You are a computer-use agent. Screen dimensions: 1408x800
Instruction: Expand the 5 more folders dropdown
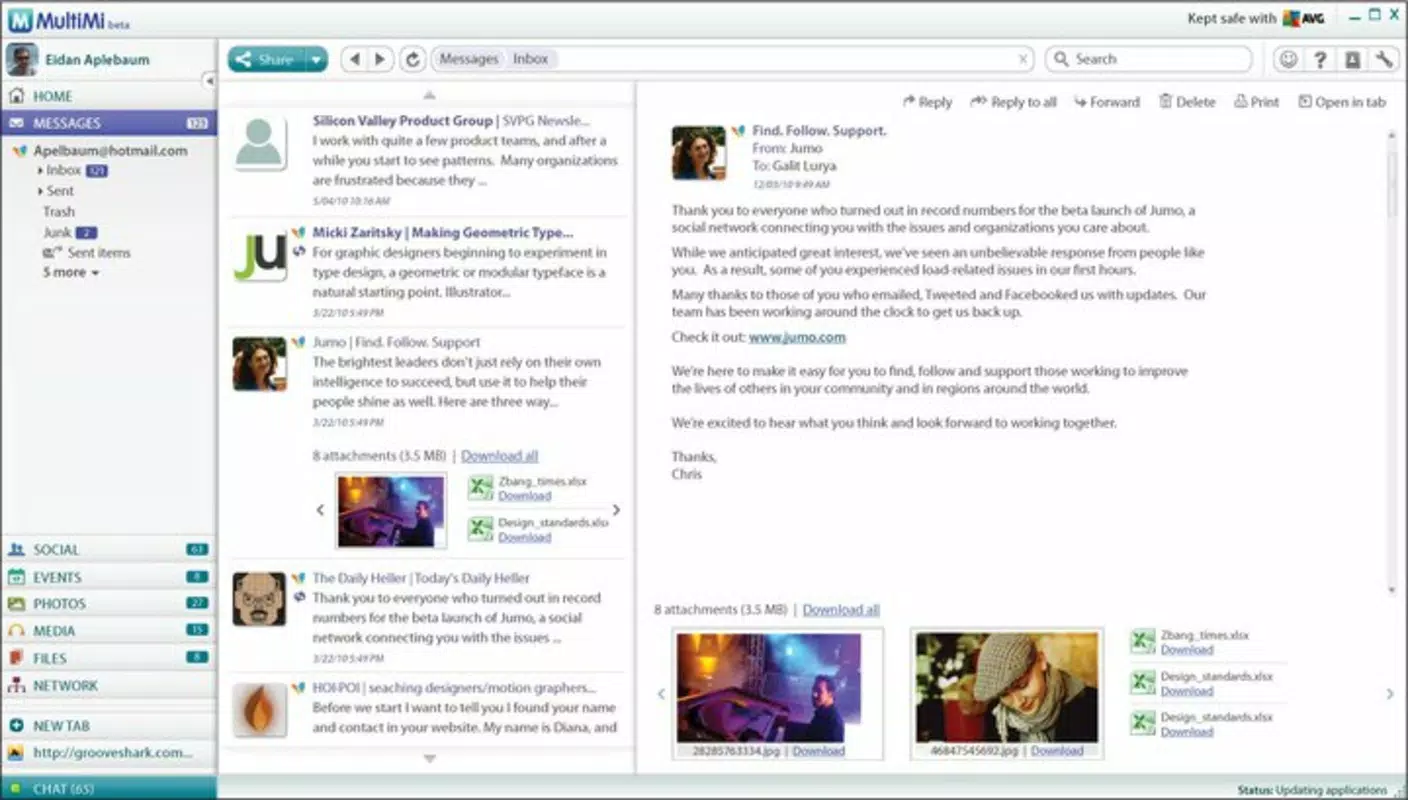click(71, 272)
